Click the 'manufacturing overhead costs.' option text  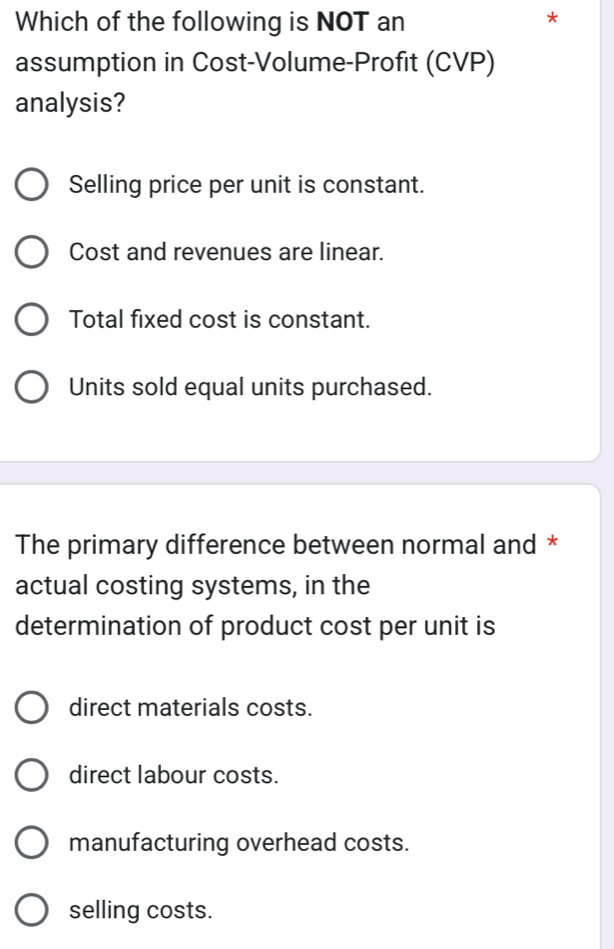(240, 843)
